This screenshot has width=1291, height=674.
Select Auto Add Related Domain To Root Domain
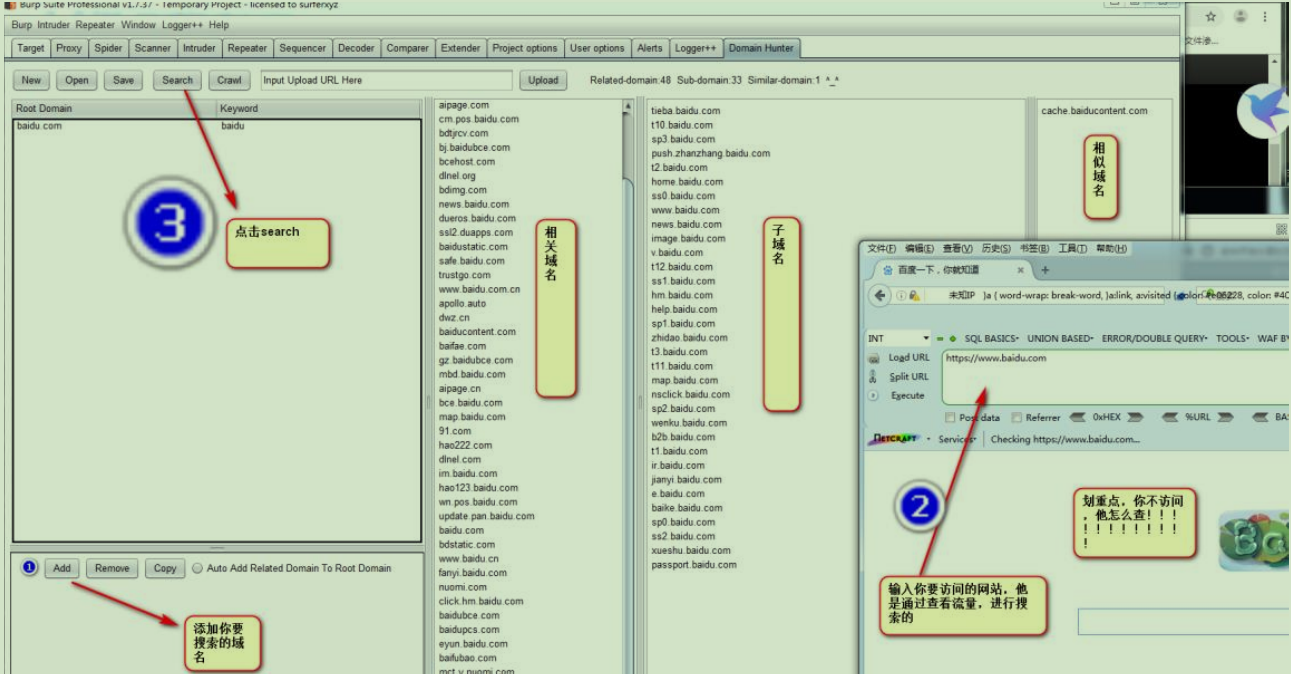[197, 568]
